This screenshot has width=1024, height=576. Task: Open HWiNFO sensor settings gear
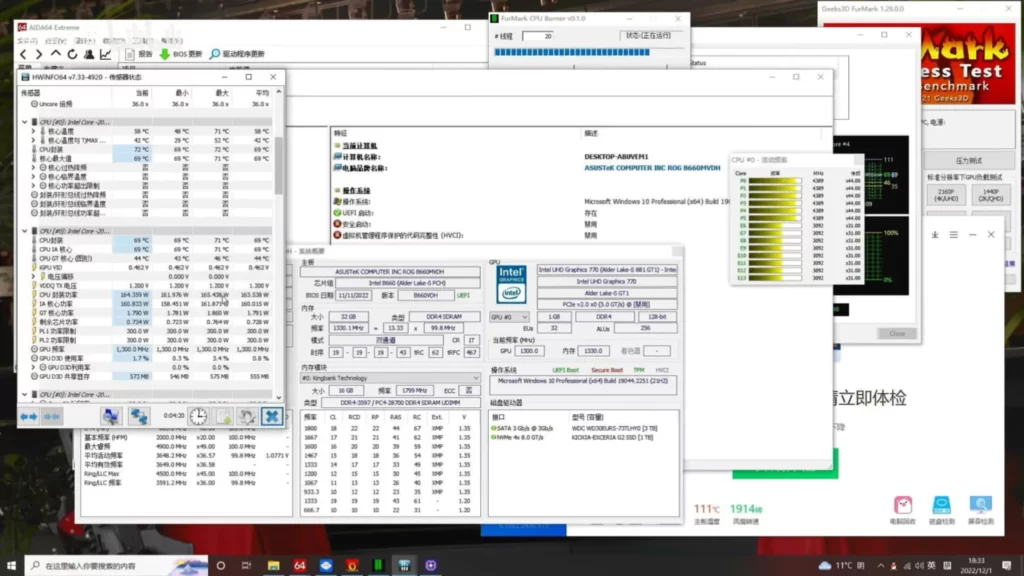click(x=248, y=416)
